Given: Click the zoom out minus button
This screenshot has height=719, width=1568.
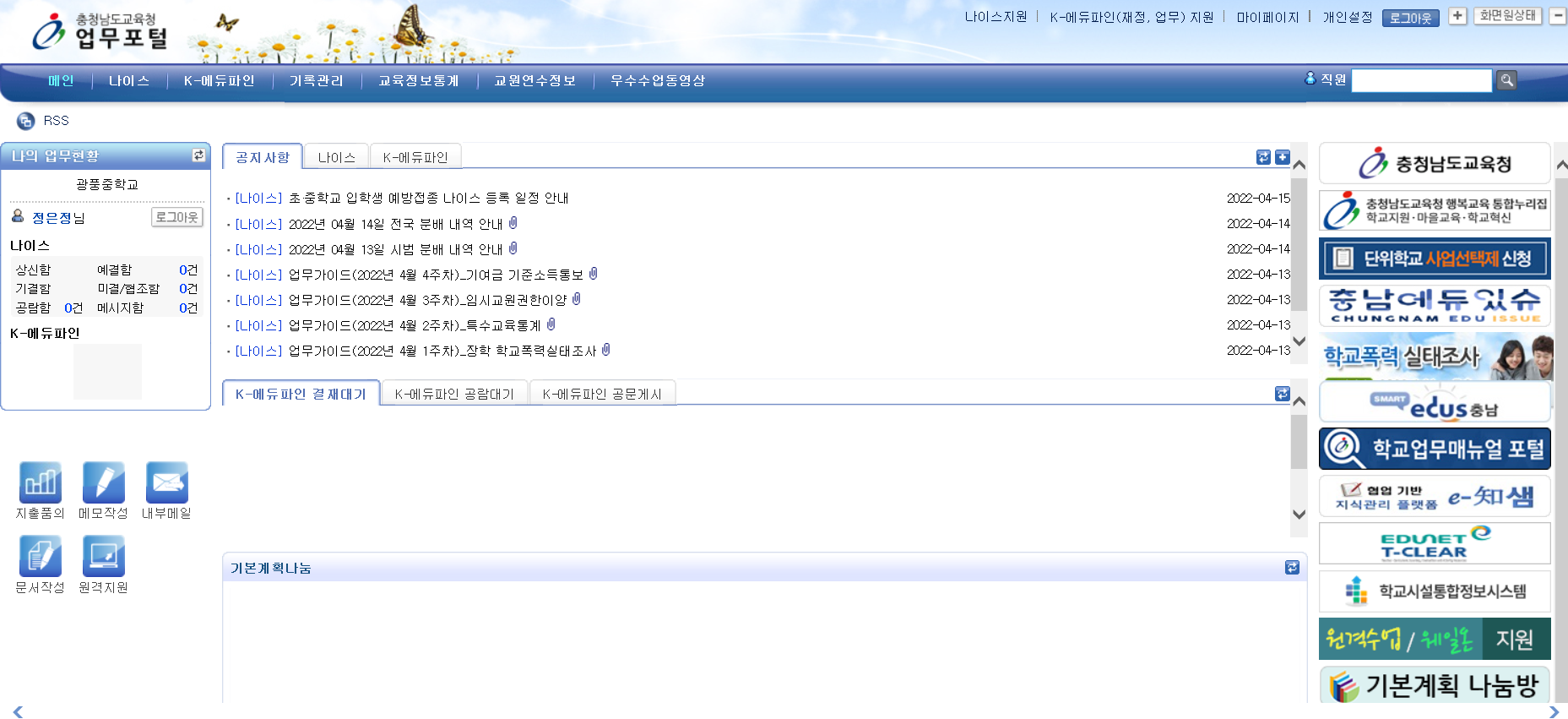Looking at the screenshot, I should coord(1559,16).
